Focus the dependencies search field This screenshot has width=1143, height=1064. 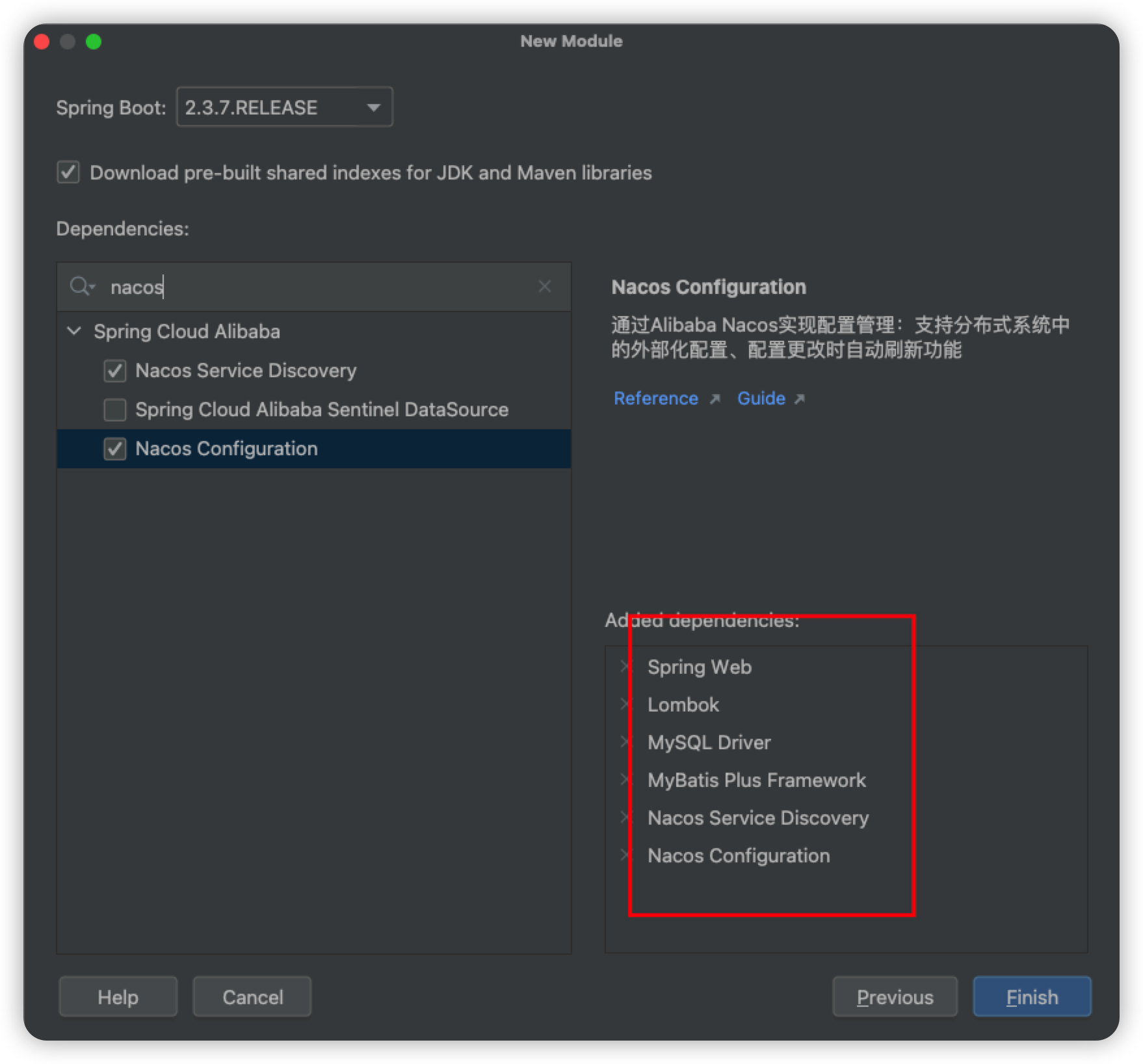tap(314, 287)
